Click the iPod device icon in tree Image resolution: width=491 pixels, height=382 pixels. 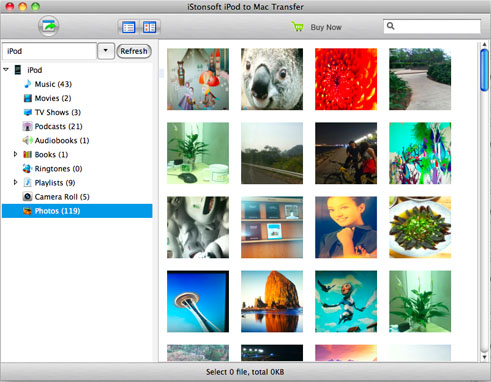pyautogui.click(x=18, y=70)
